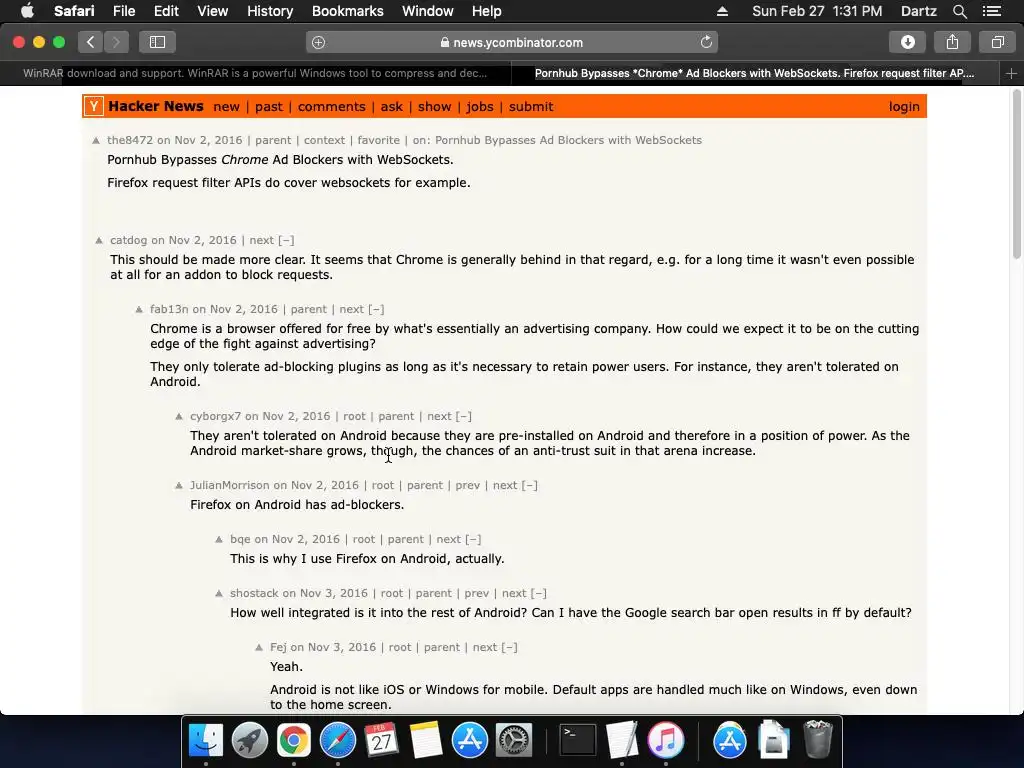1024x768 pixels.
Task: Open Calendar from the Dock
Action: click(x=381, y=741)
